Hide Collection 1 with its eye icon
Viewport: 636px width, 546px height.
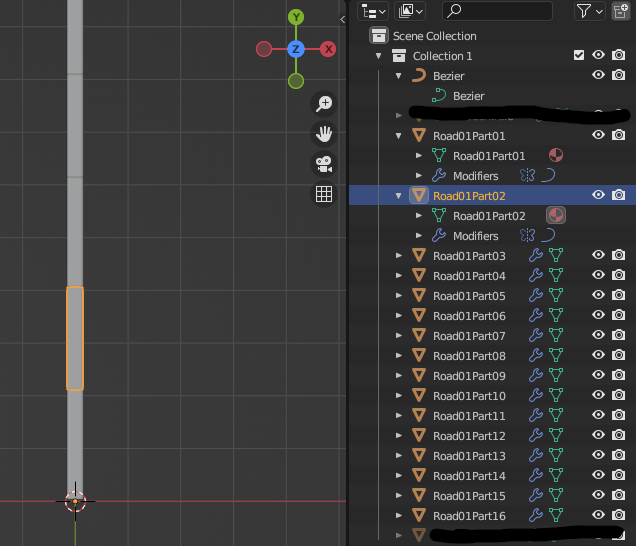598,55
